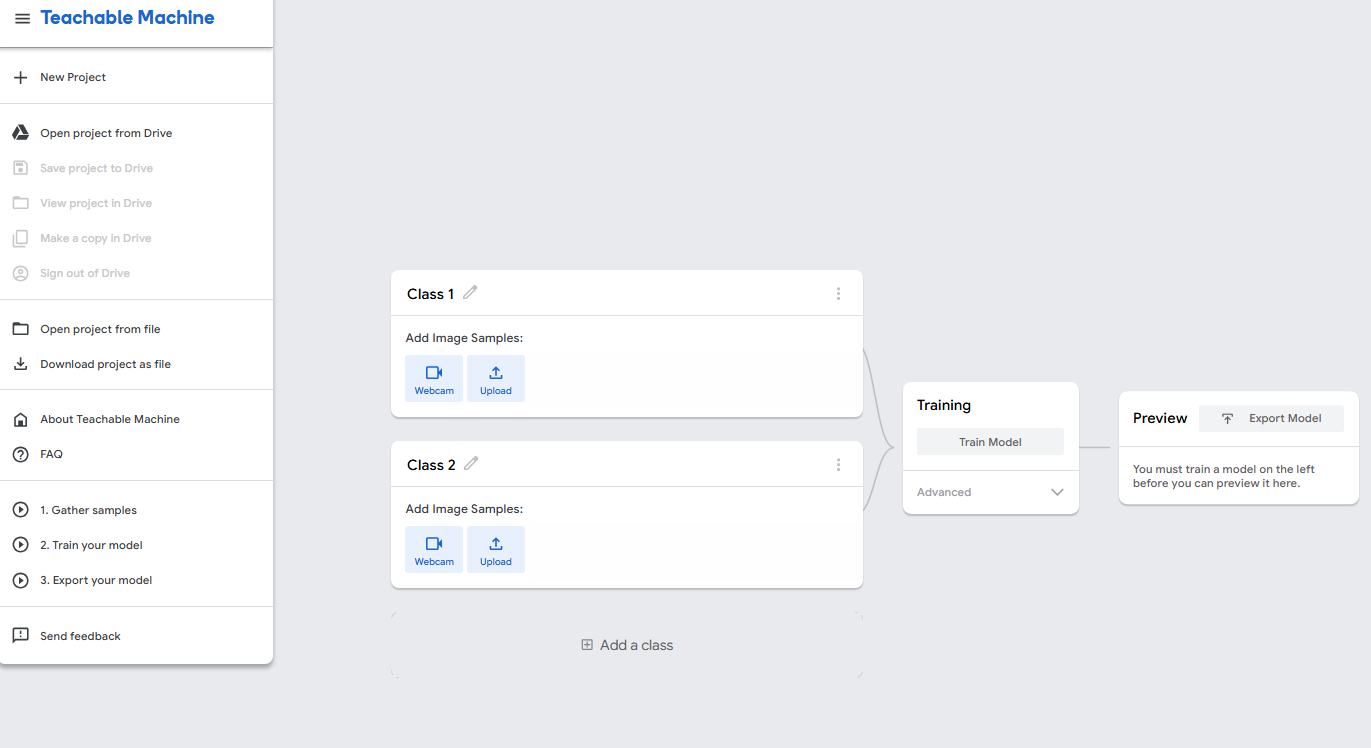This screenshot has width=1371, height=748.
Task: Upload images to Class 2
Action: click(496, 549)
